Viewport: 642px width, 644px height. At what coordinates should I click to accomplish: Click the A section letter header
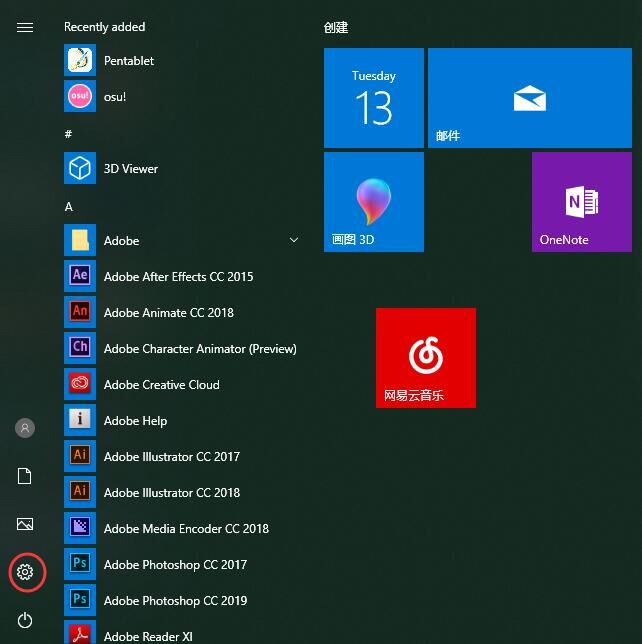tap(69, 207)
